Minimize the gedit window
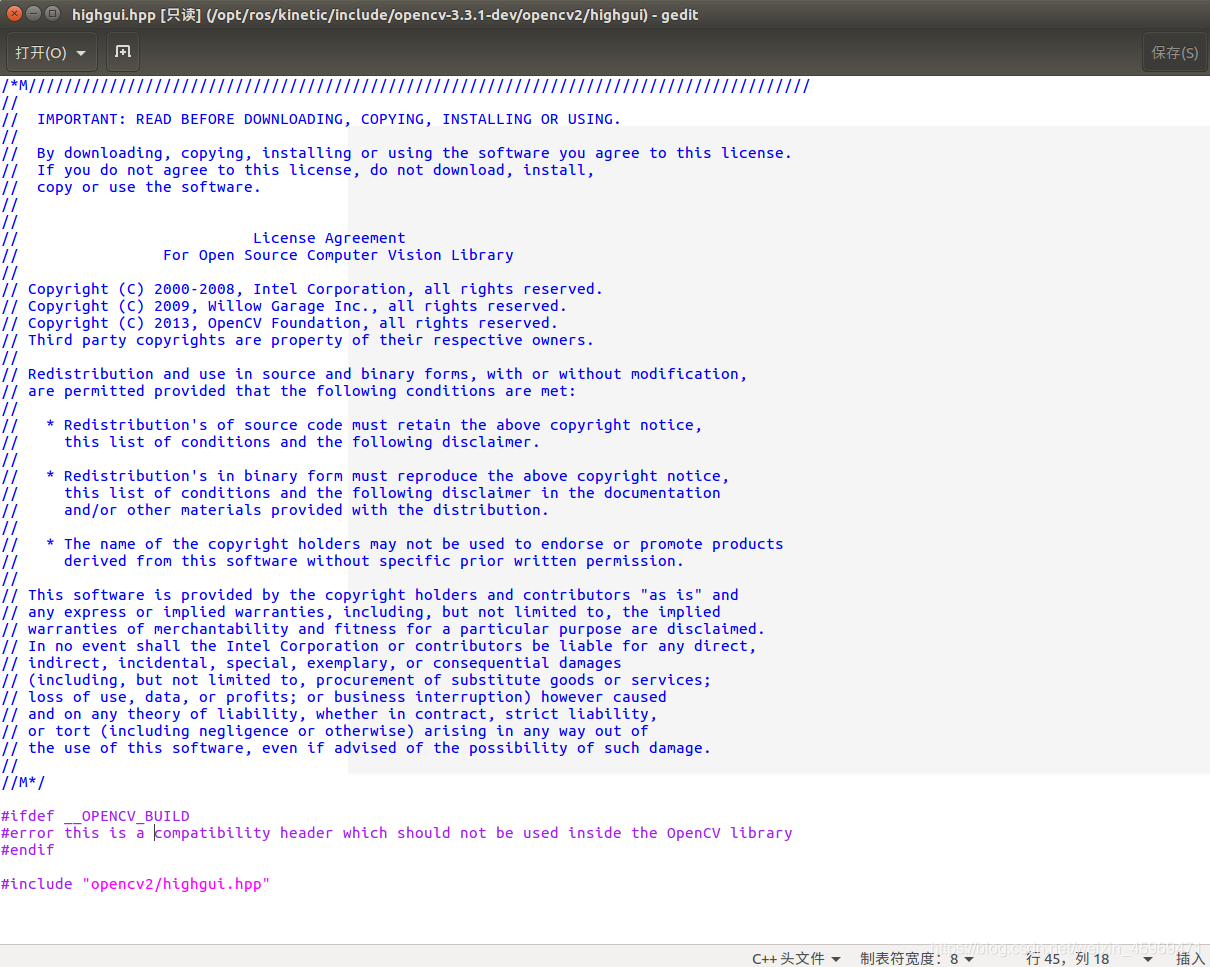This screenshot has height=967, width=1210. [x=33, y=14]
